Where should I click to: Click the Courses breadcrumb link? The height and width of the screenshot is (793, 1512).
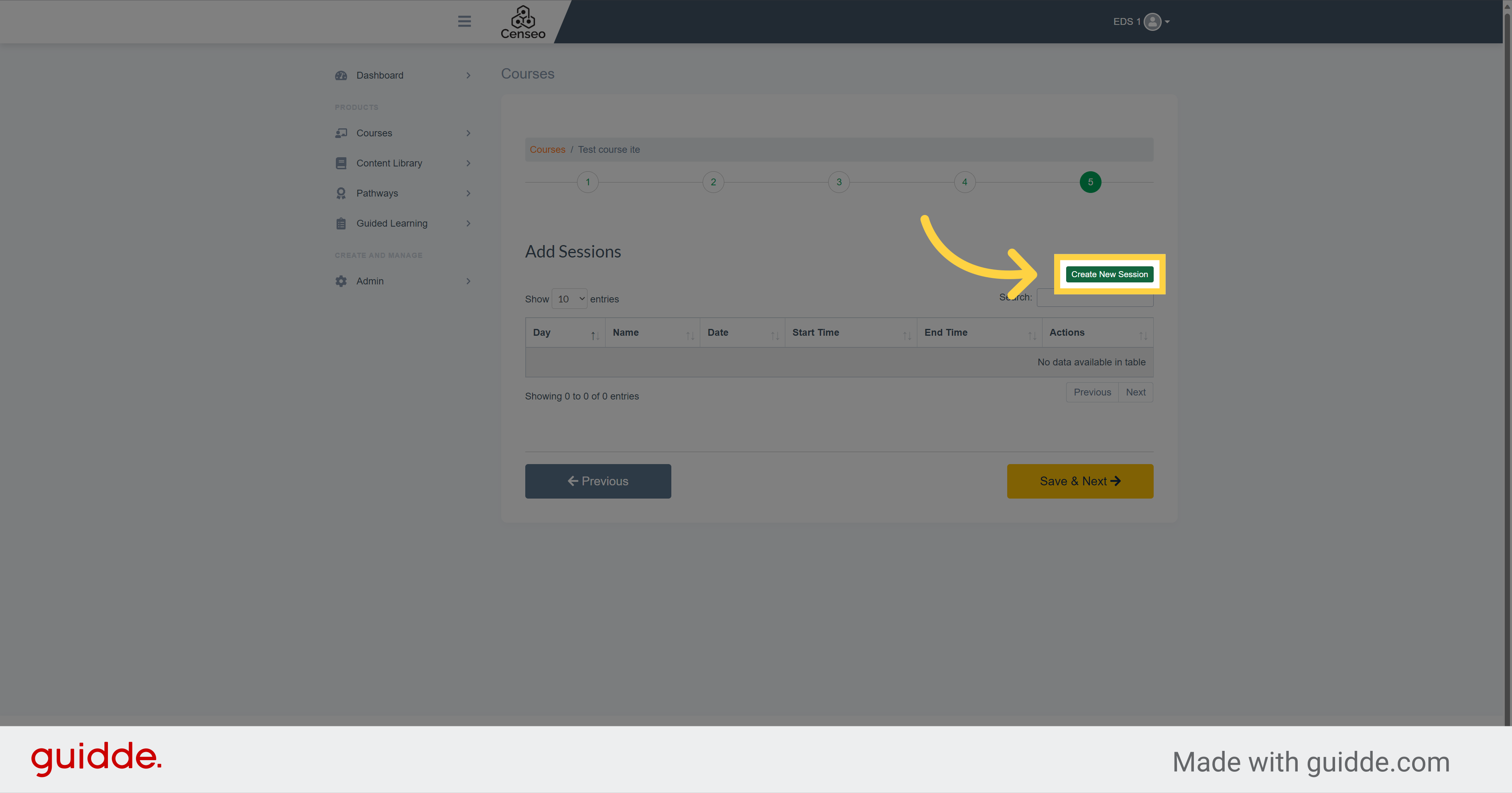547,150
